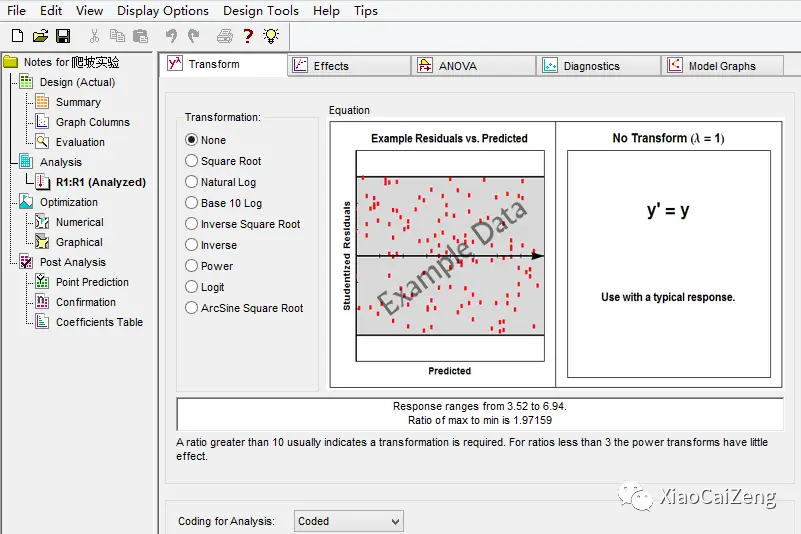Select the ArcSine Square Root transformation
Image resolution: width=801 pixels, height=534 pixels.
pyautogui.click(x=192, y=307)
